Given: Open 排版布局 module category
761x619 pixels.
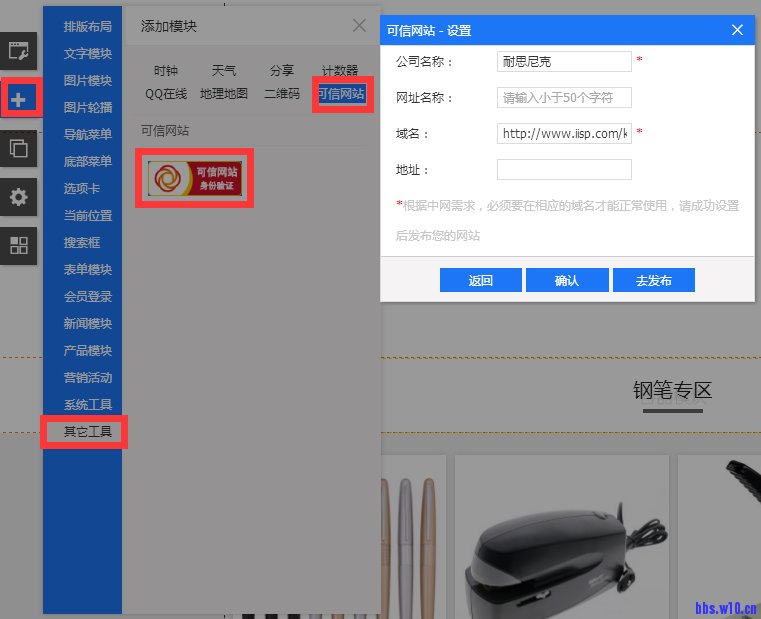Looking at the screenshot, I should (x=87, y=26).
